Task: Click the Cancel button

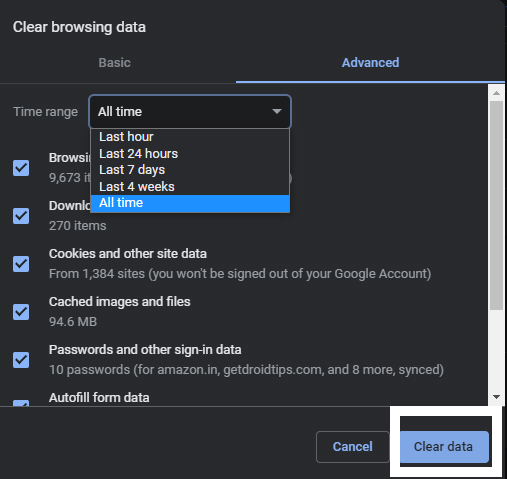Action: tap(353, 446)
